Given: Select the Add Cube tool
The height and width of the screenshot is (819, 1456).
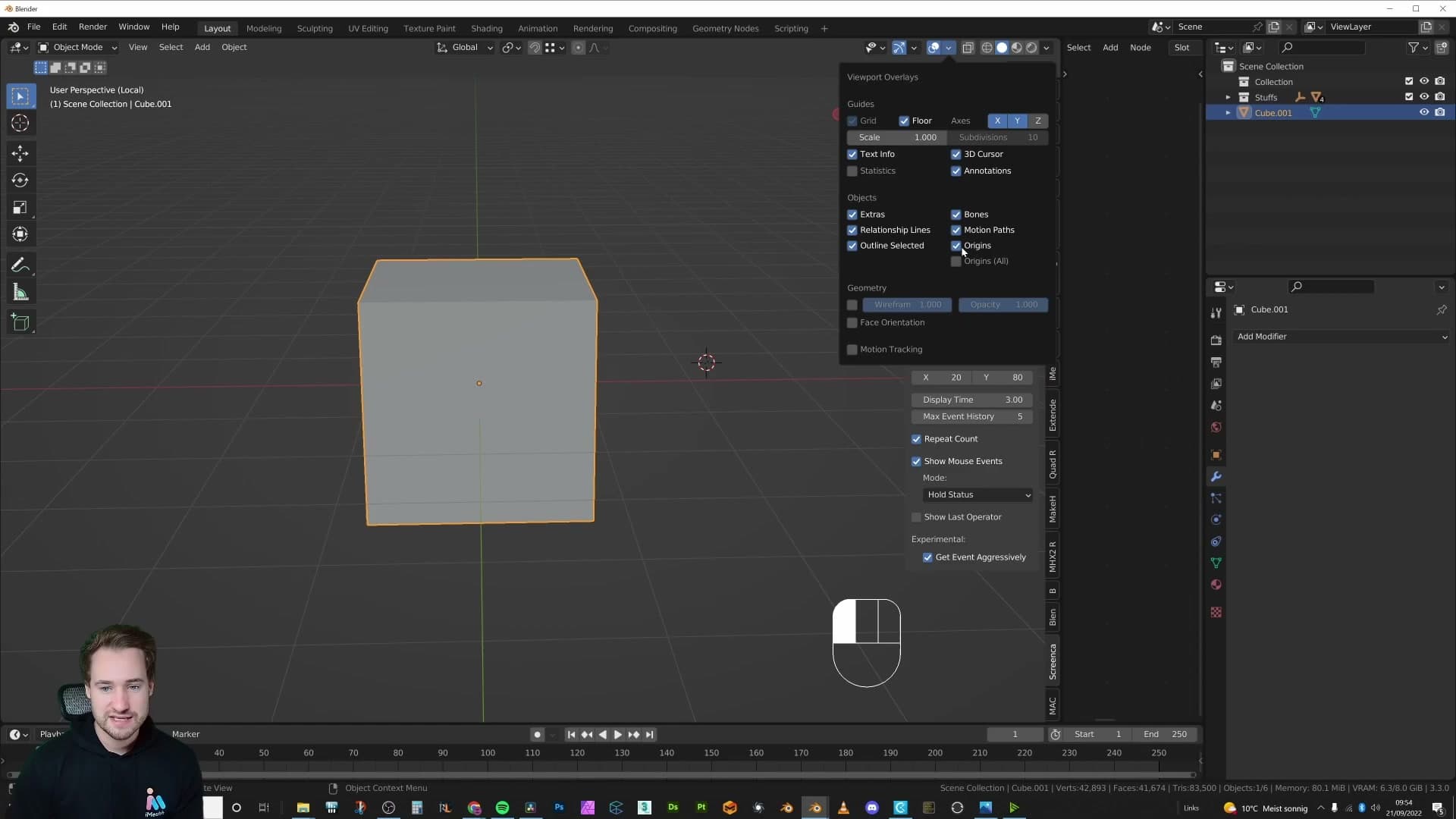Looking at the screenshot, I should [20, 323].
